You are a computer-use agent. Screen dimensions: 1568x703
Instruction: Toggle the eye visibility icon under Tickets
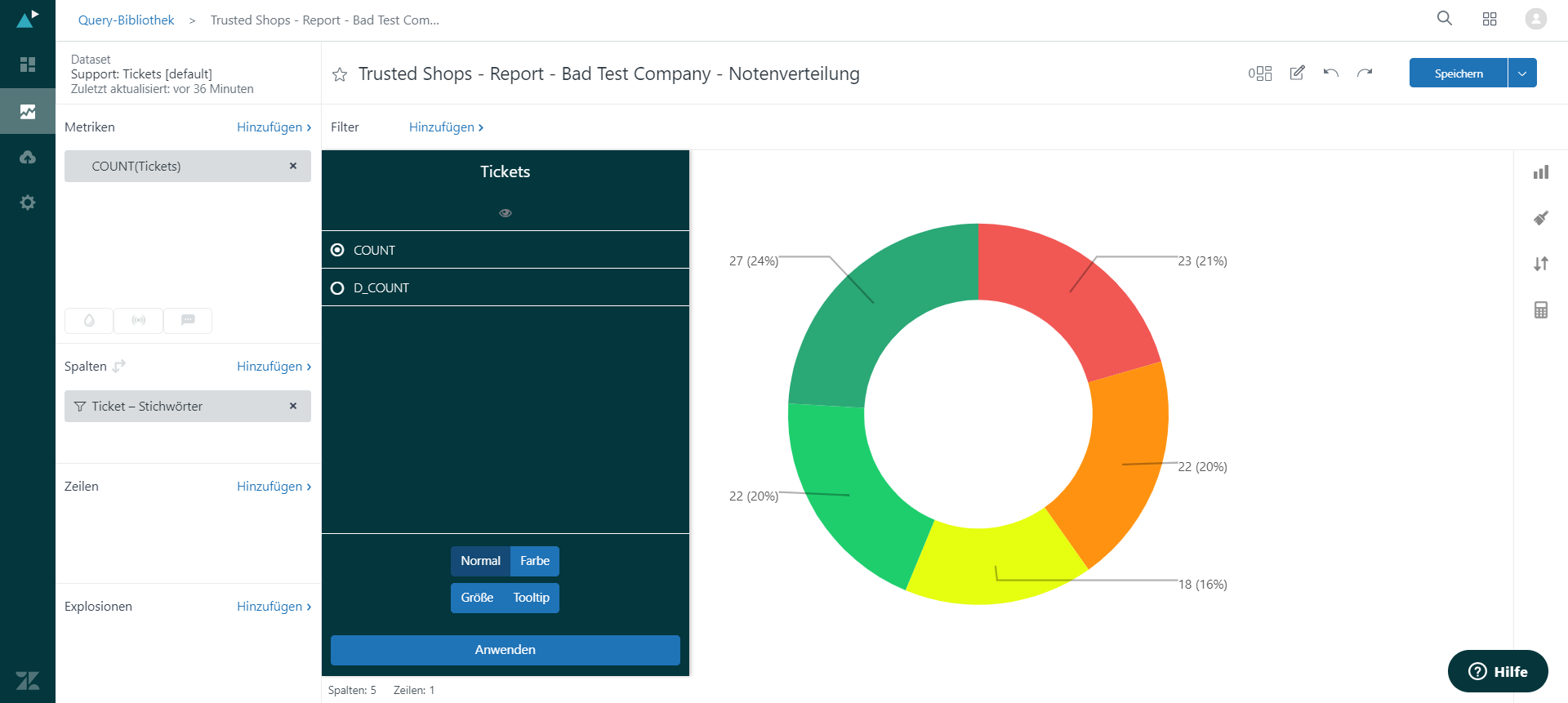coord(506,213)
